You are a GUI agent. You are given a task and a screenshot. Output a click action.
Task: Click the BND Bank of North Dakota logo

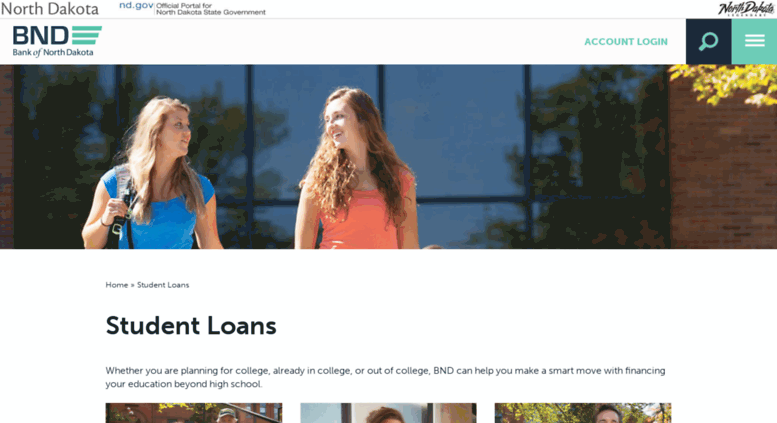[x=57, y=42]
